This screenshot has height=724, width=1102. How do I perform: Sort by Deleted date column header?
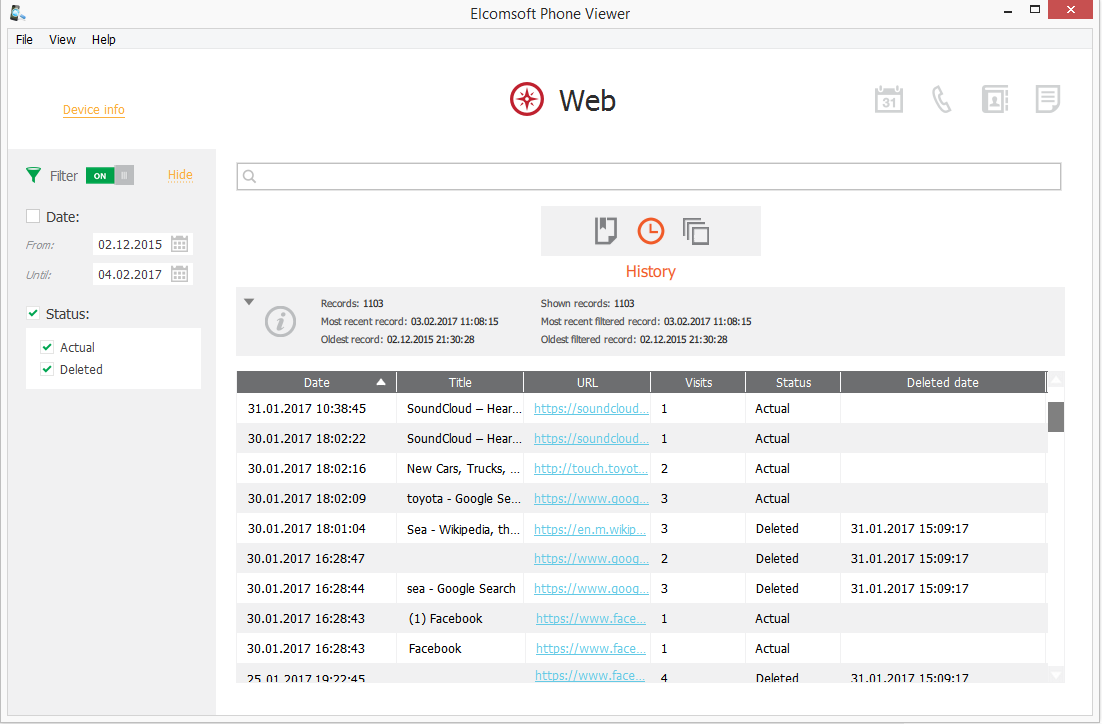[x=942, y=382]
